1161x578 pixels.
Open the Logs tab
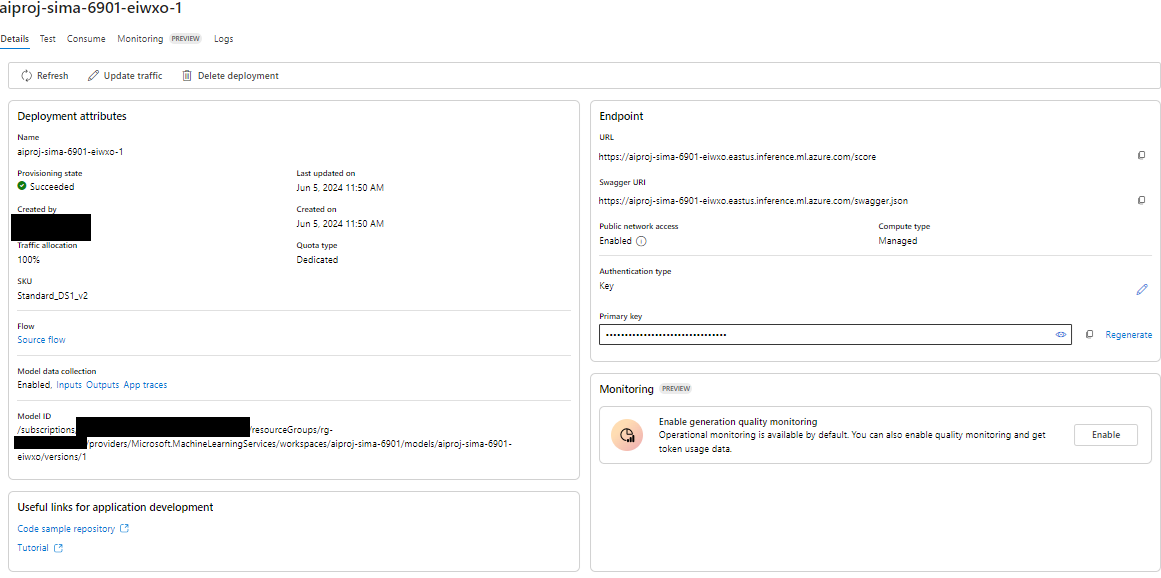click(224, 38)
